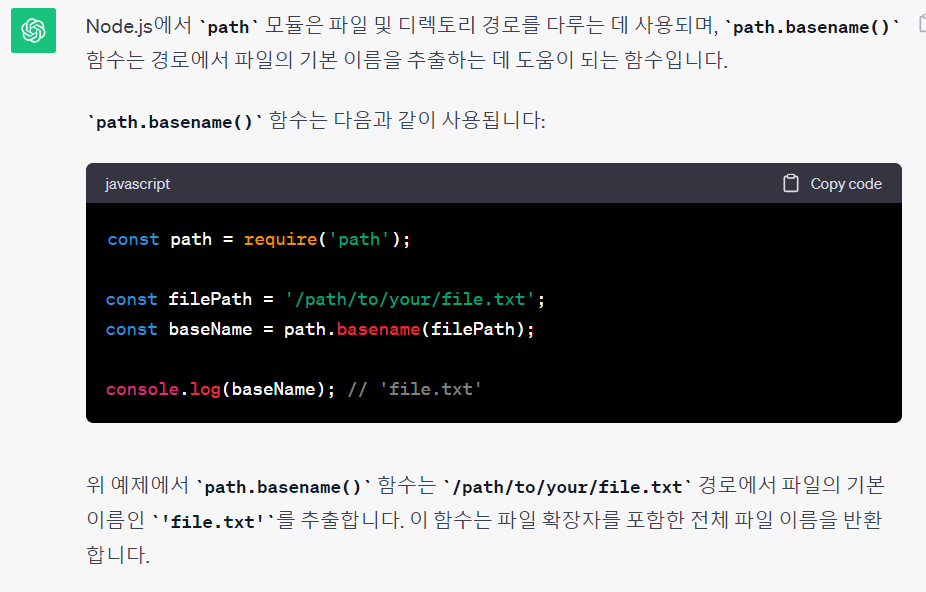Click the 'filePath' variable name in the second const line
The width and height of the screenshot is (926, 592).
pos(210,299)
